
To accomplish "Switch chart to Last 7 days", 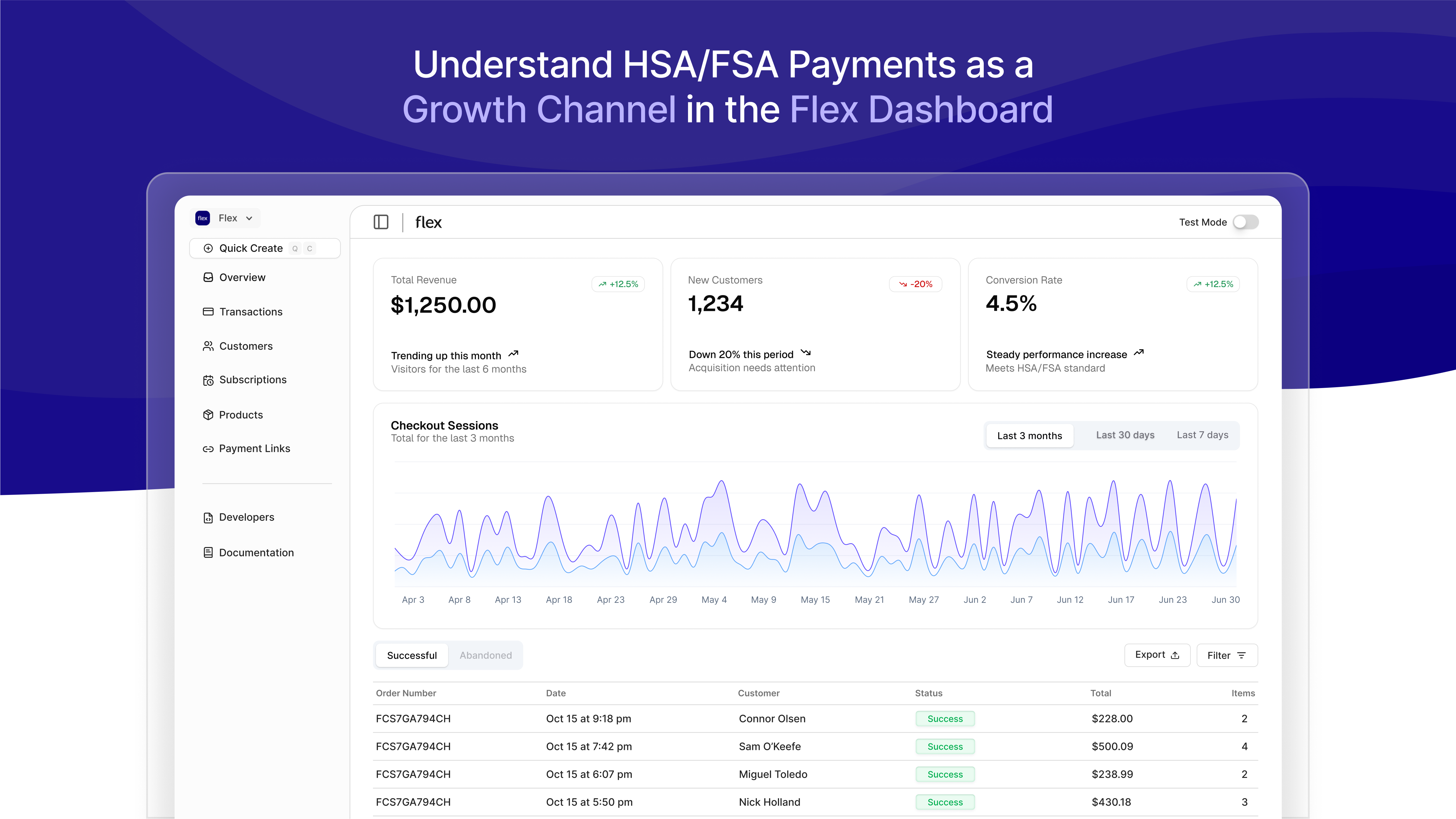I will click(x=1202, y=435).
